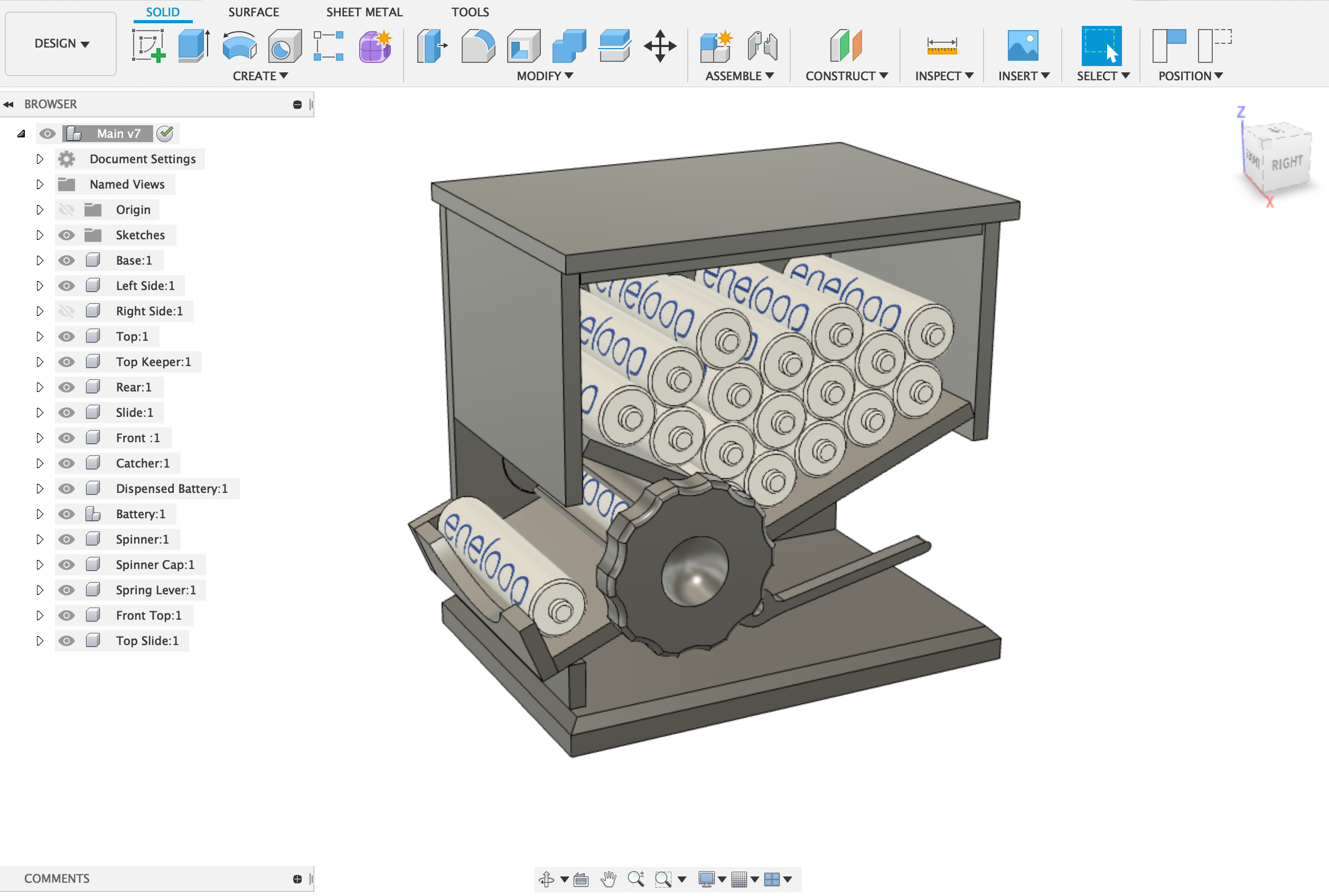Select the Revolve tool

239,46
